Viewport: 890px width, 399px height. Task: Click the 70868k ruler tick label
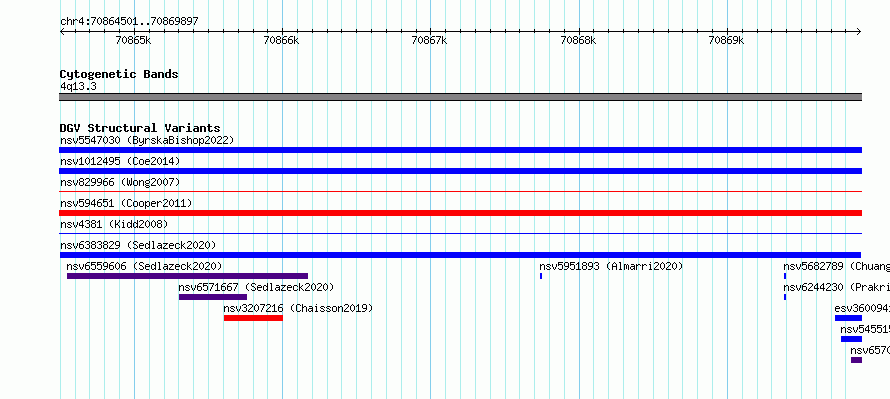click(x=578, y=41)
